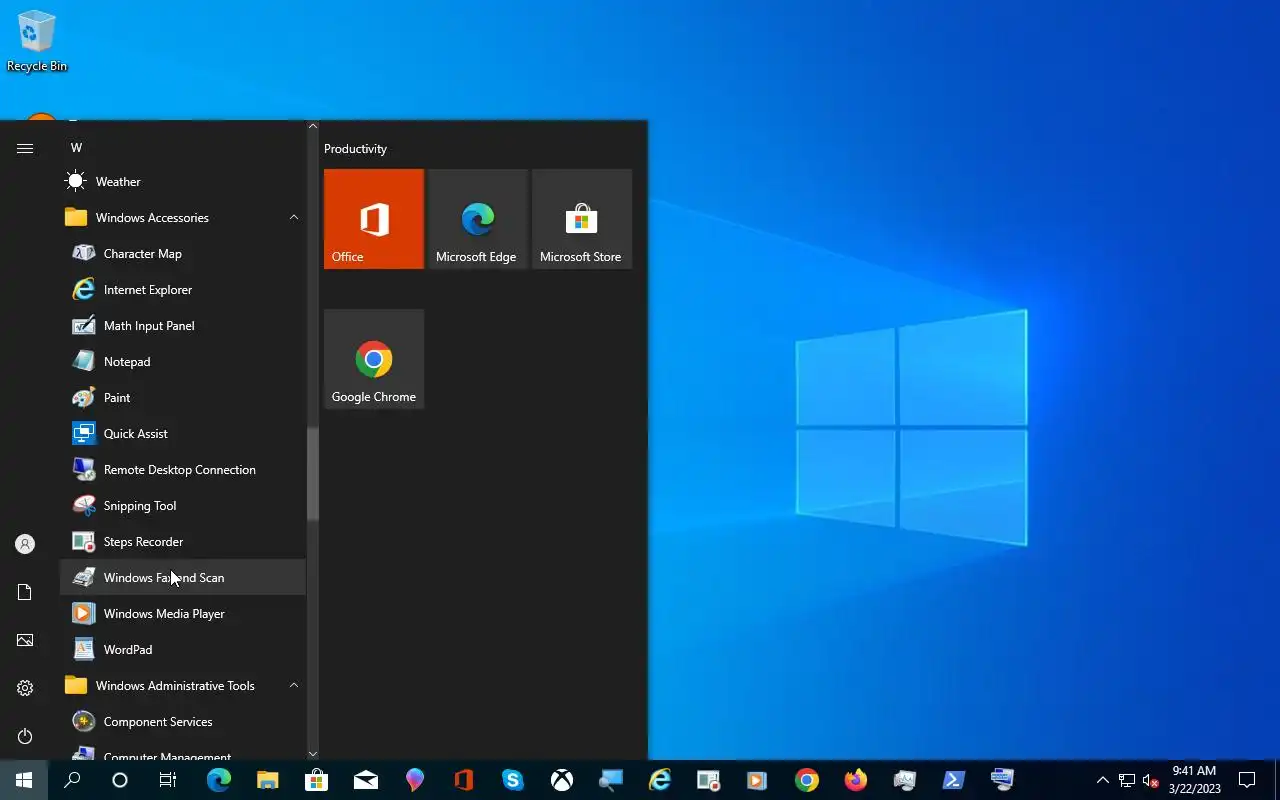Open Paint

point(183,398)
